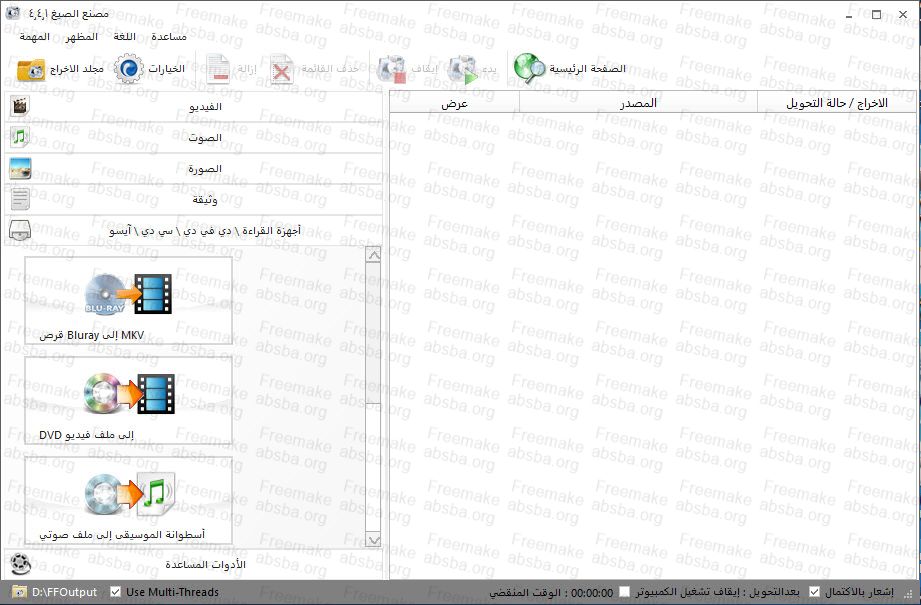Viewport: 921px width, 605px height.
Task: Open the Skin (المظهر) menu
Action: (x=82, y=36)
